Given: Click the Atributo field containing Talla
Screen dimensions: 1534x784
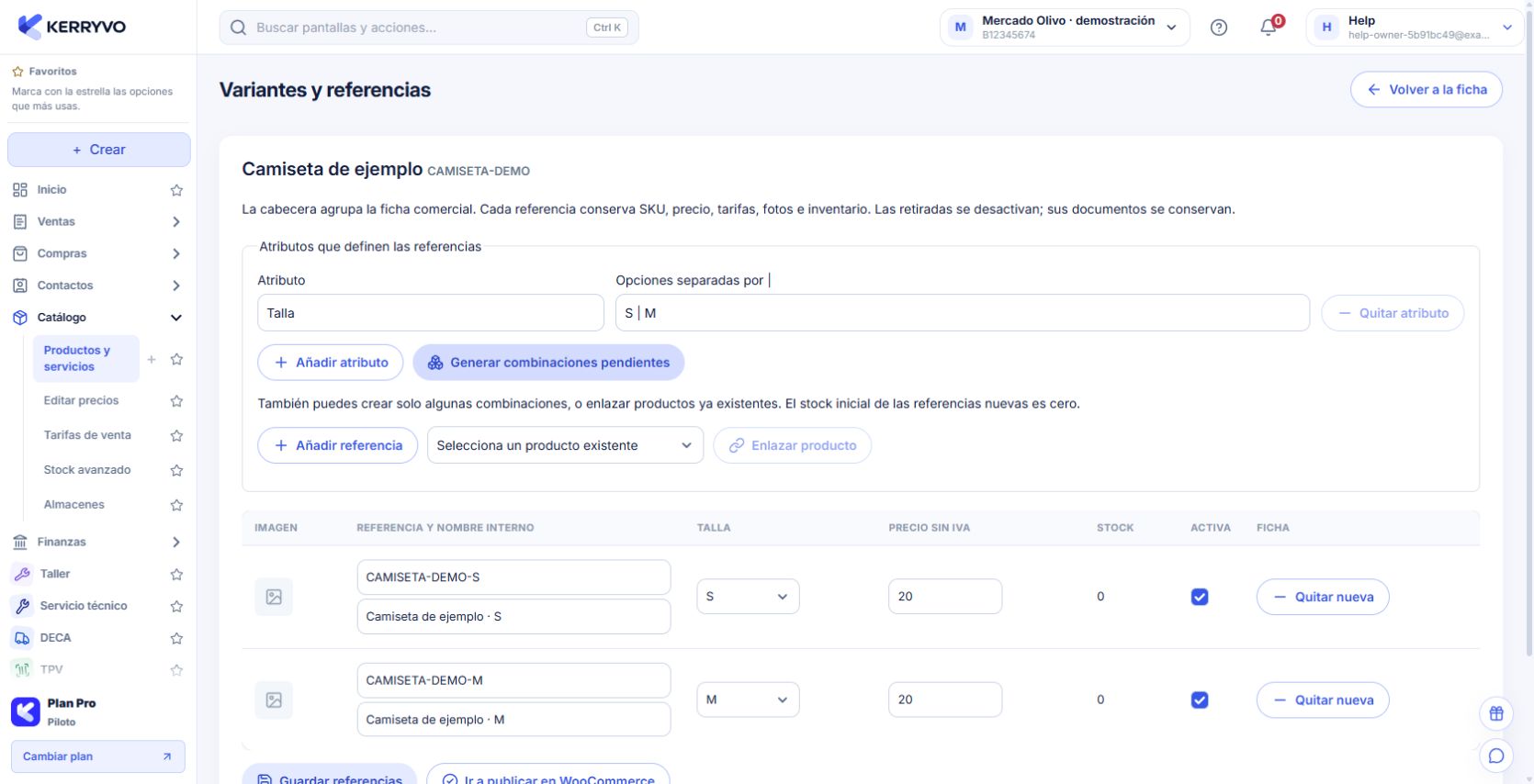Looking at the screenshot, I should (x=431, y=313).
